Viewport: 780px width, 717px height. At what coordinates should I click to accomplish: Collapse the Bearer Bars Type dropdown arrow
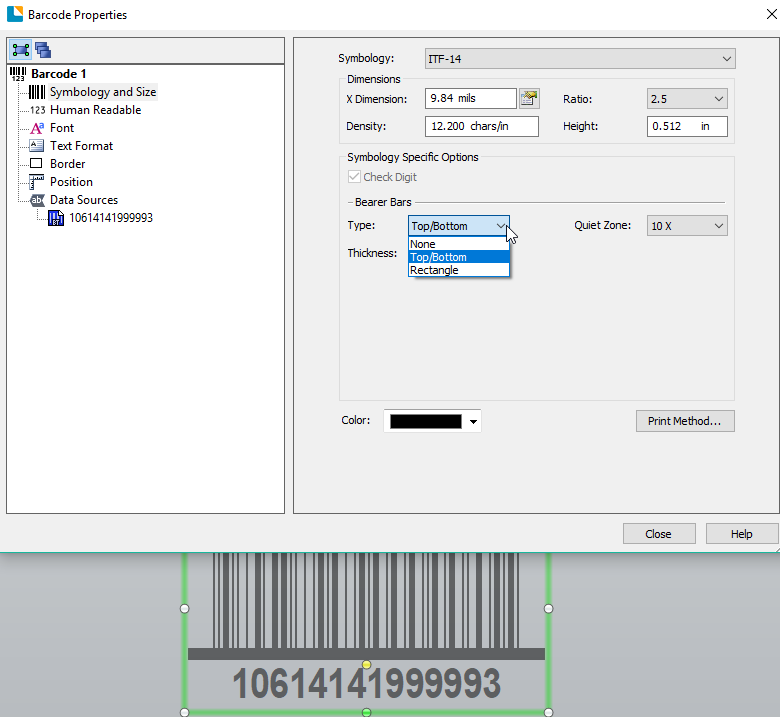tap(500, 226)
